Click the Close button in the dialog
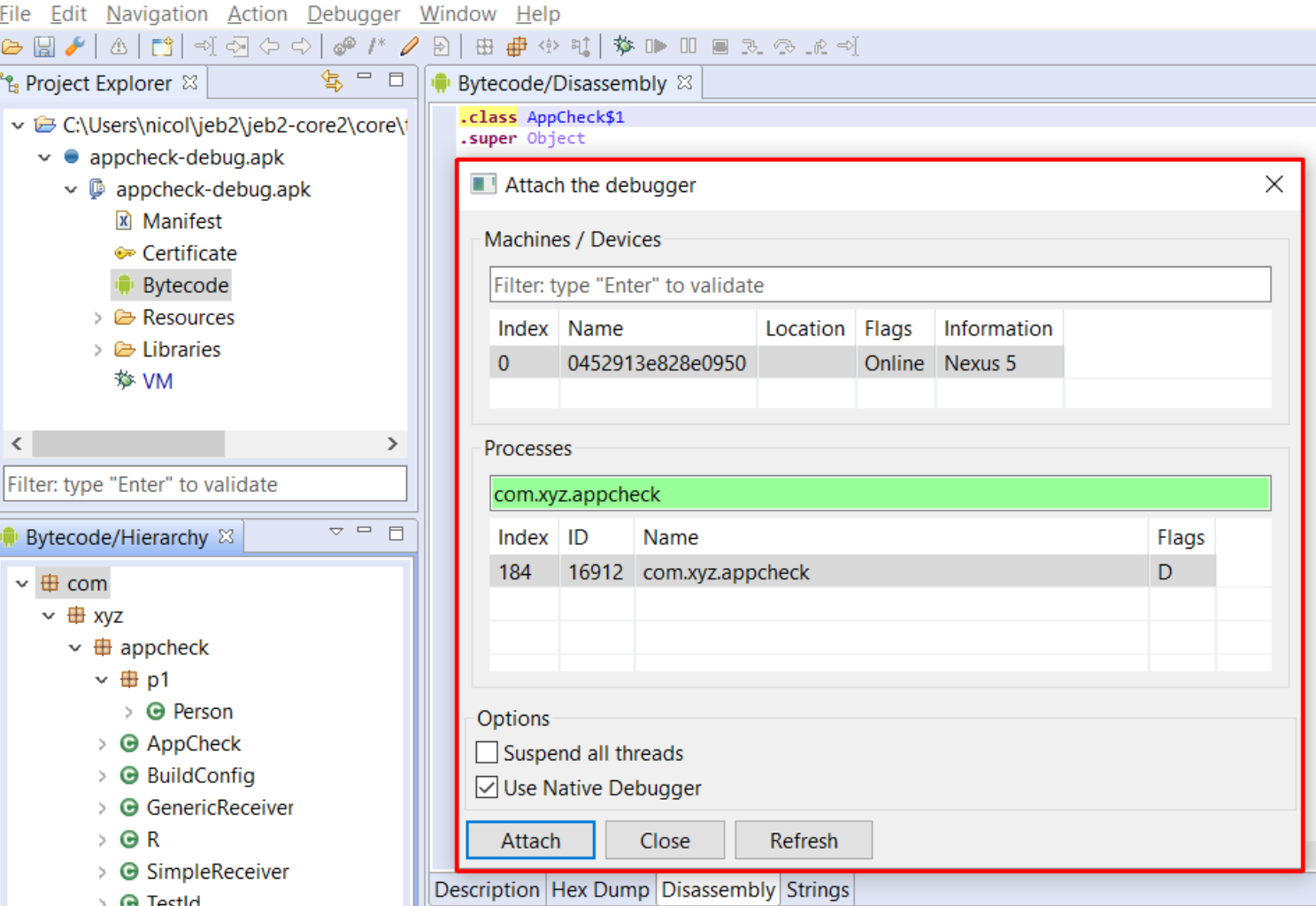 pyautogui.click(x=665, y=840)
